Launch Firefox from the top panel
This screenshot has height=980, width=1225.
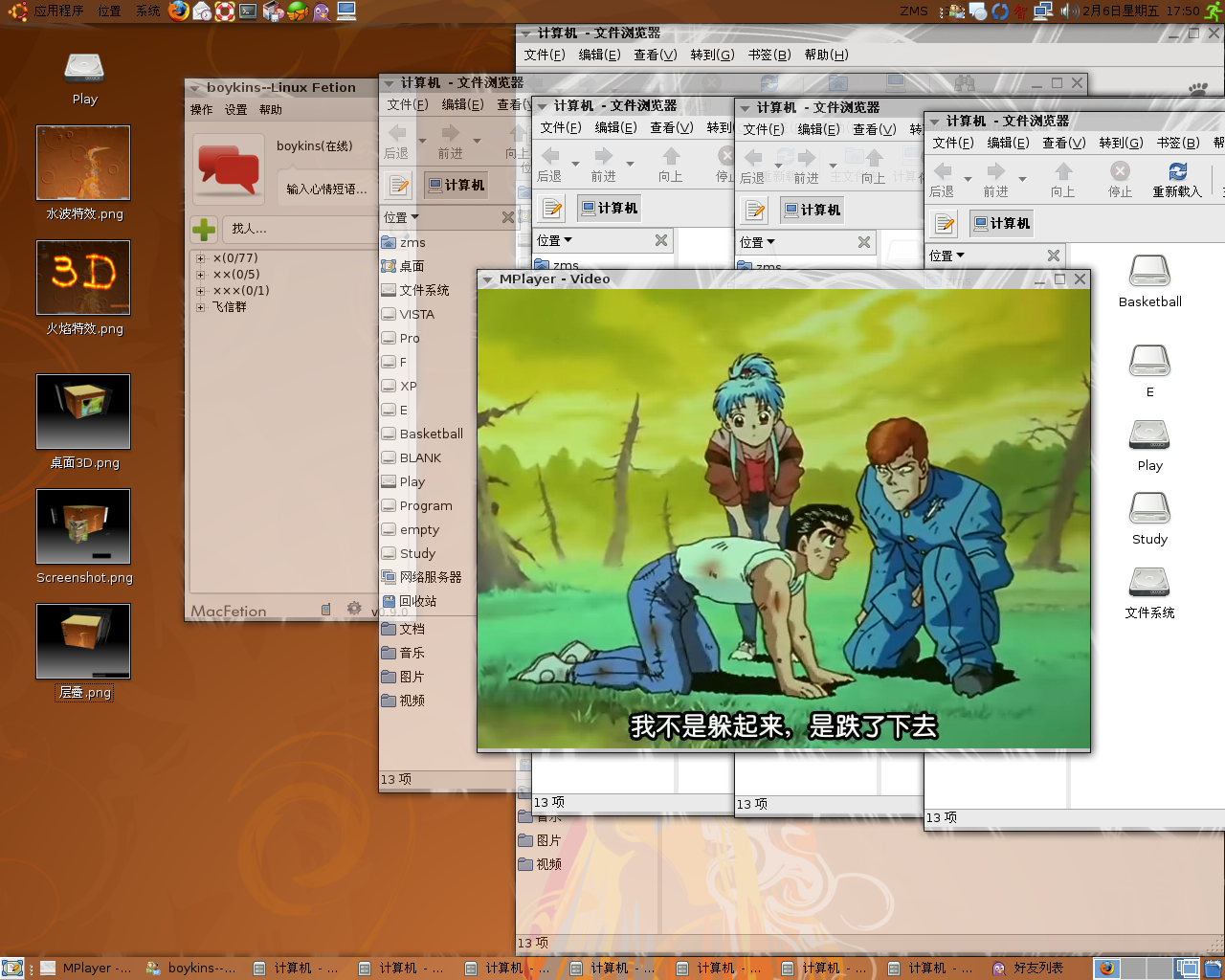pos(179,11)
